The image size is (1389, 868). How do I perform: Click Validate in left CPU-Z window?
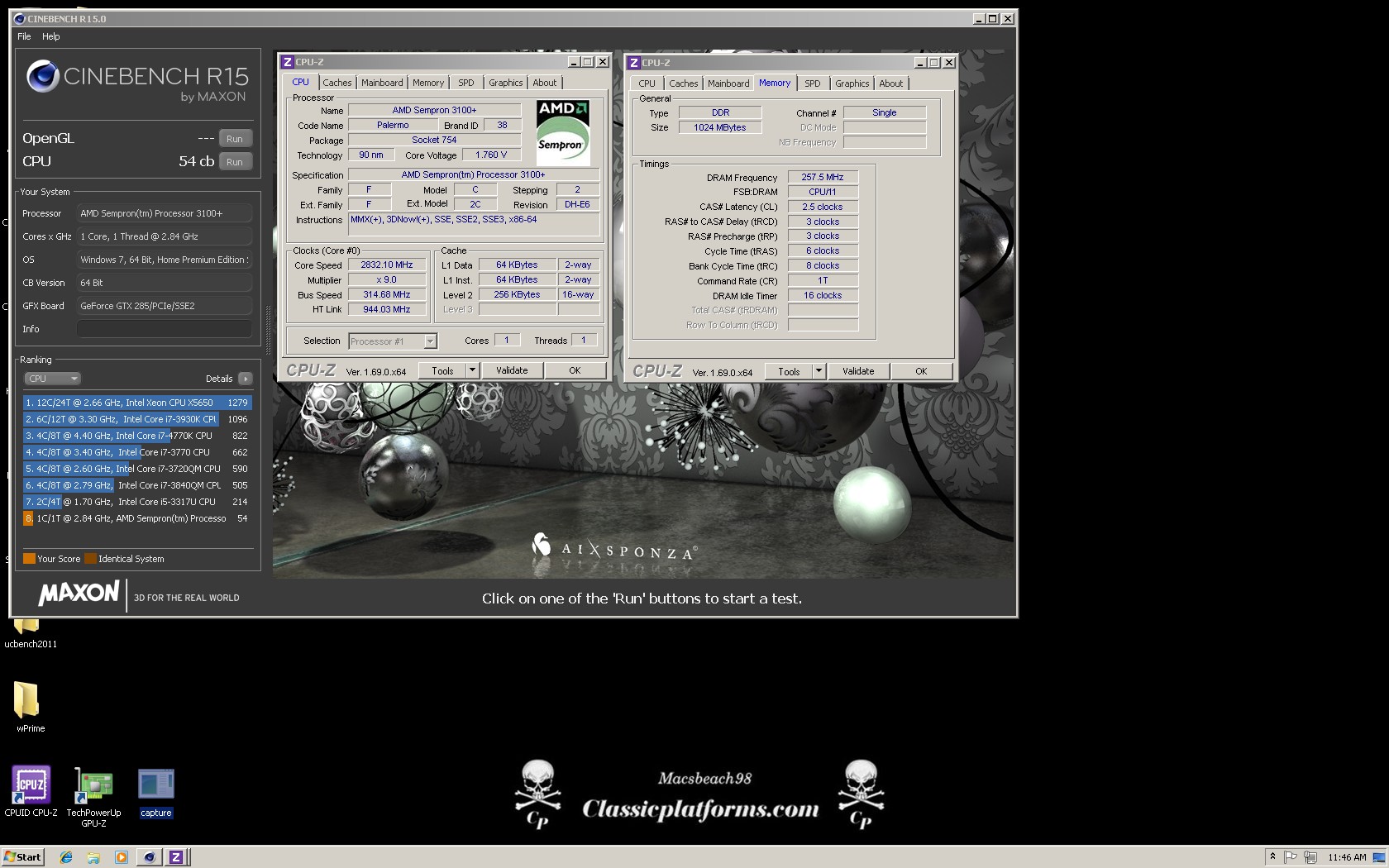512,371
